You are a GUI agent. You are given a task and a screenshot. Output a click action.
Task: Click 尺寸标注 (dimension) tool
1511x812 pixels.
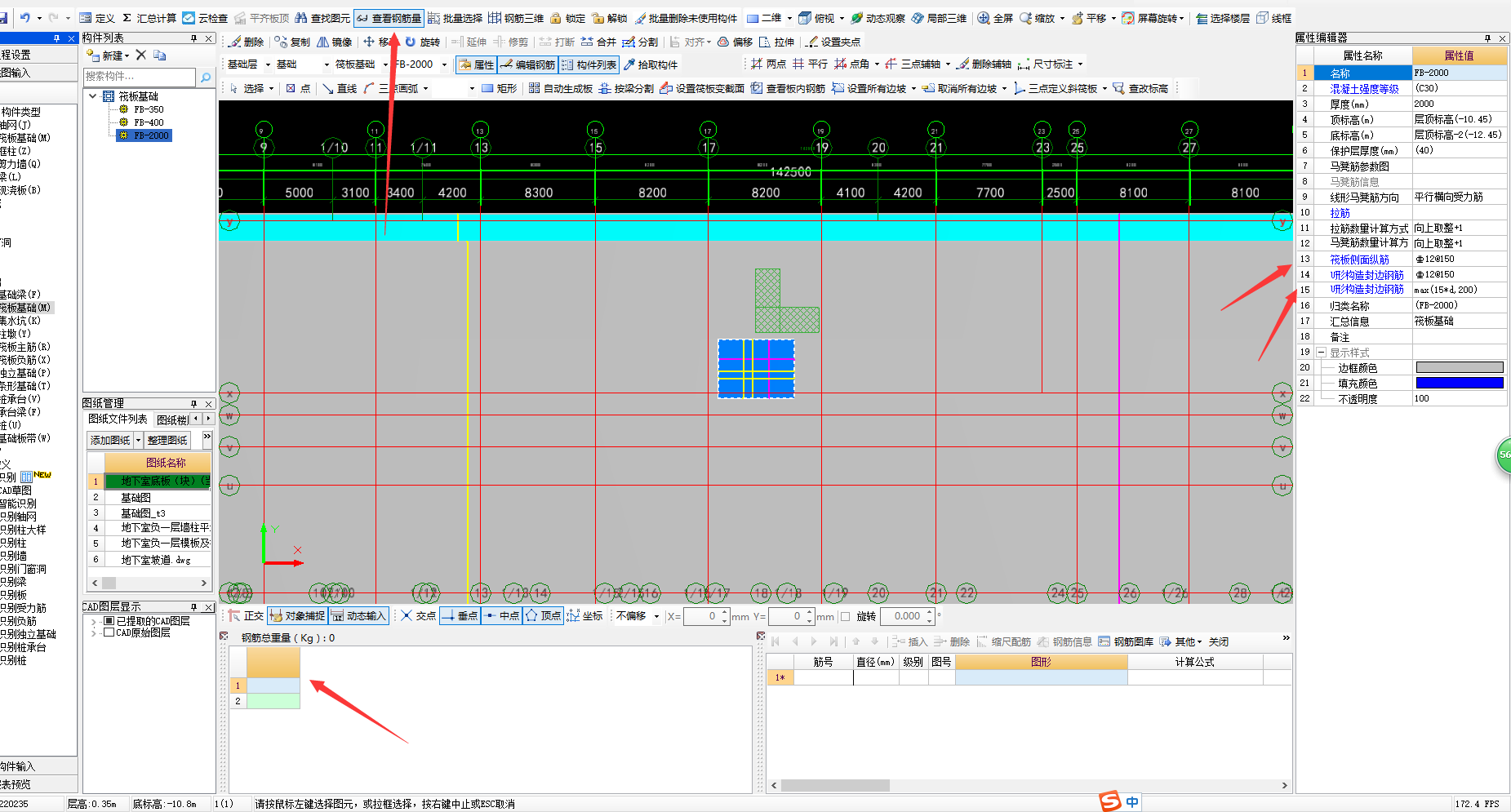point(1046,64)
